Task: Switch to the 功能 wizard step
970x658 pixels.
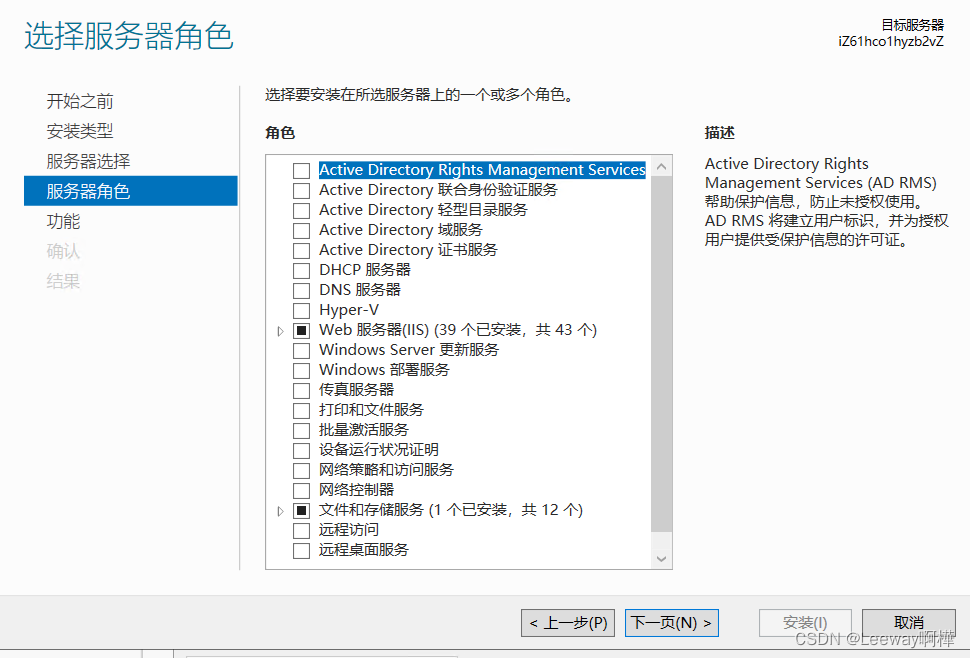Action: [63, 221]
